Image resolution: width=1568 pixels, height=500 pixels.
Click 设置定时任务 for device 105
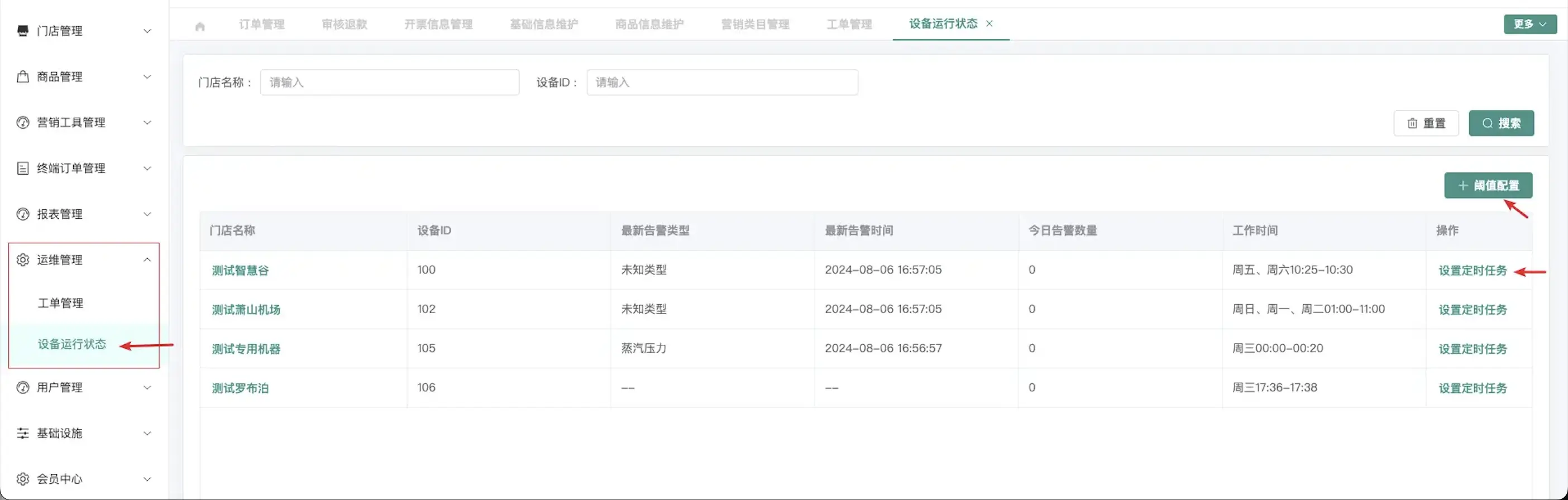(x=1473, y=349)
